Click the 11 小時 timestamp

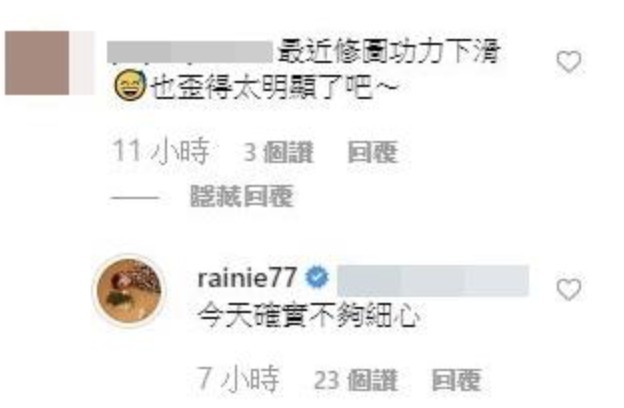[x=161, y=151]
